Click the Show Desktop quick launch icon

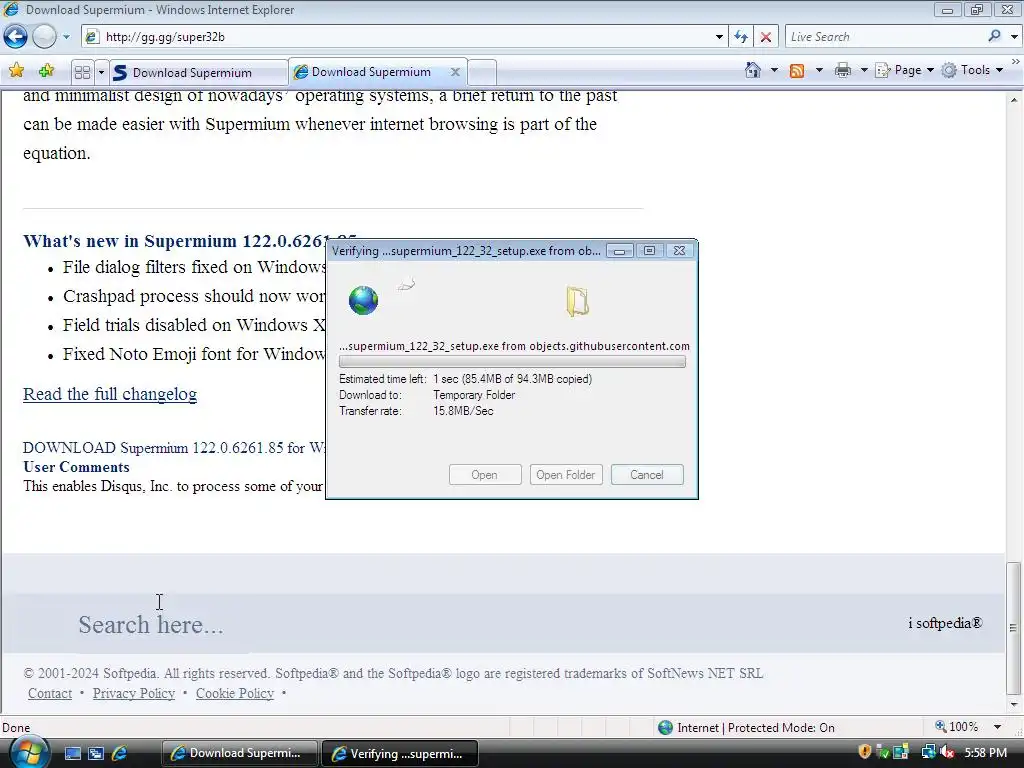click(x=72, y=753)
